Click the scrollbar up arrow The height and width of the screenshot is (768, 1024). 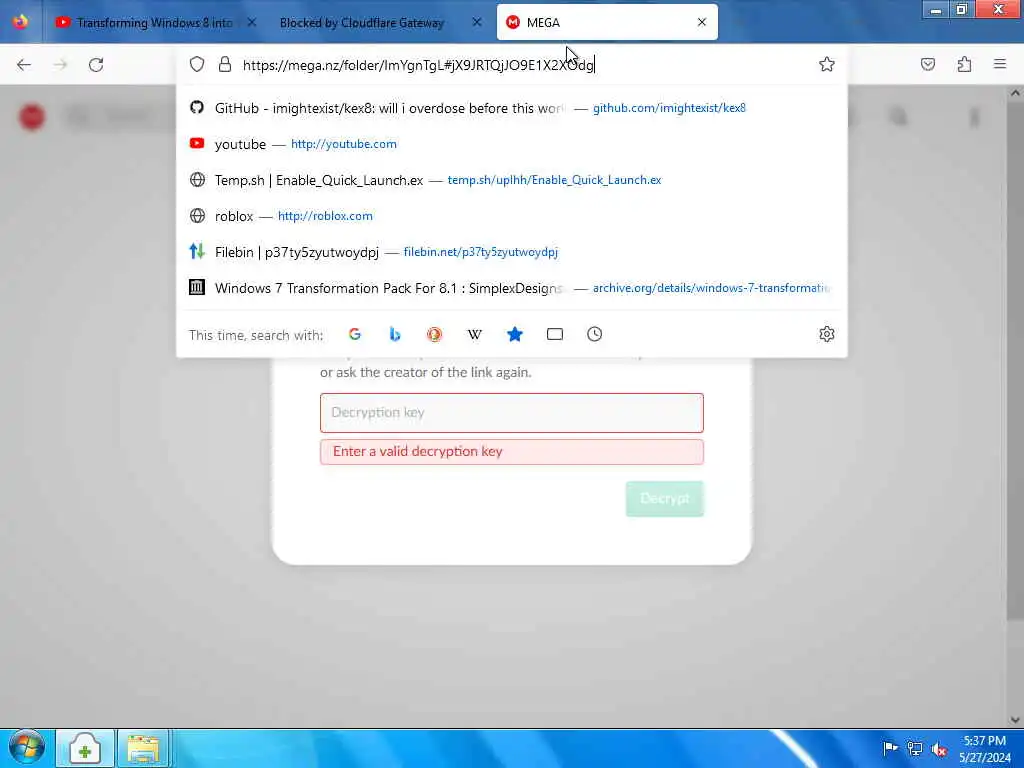click(x=1014, y=93)
